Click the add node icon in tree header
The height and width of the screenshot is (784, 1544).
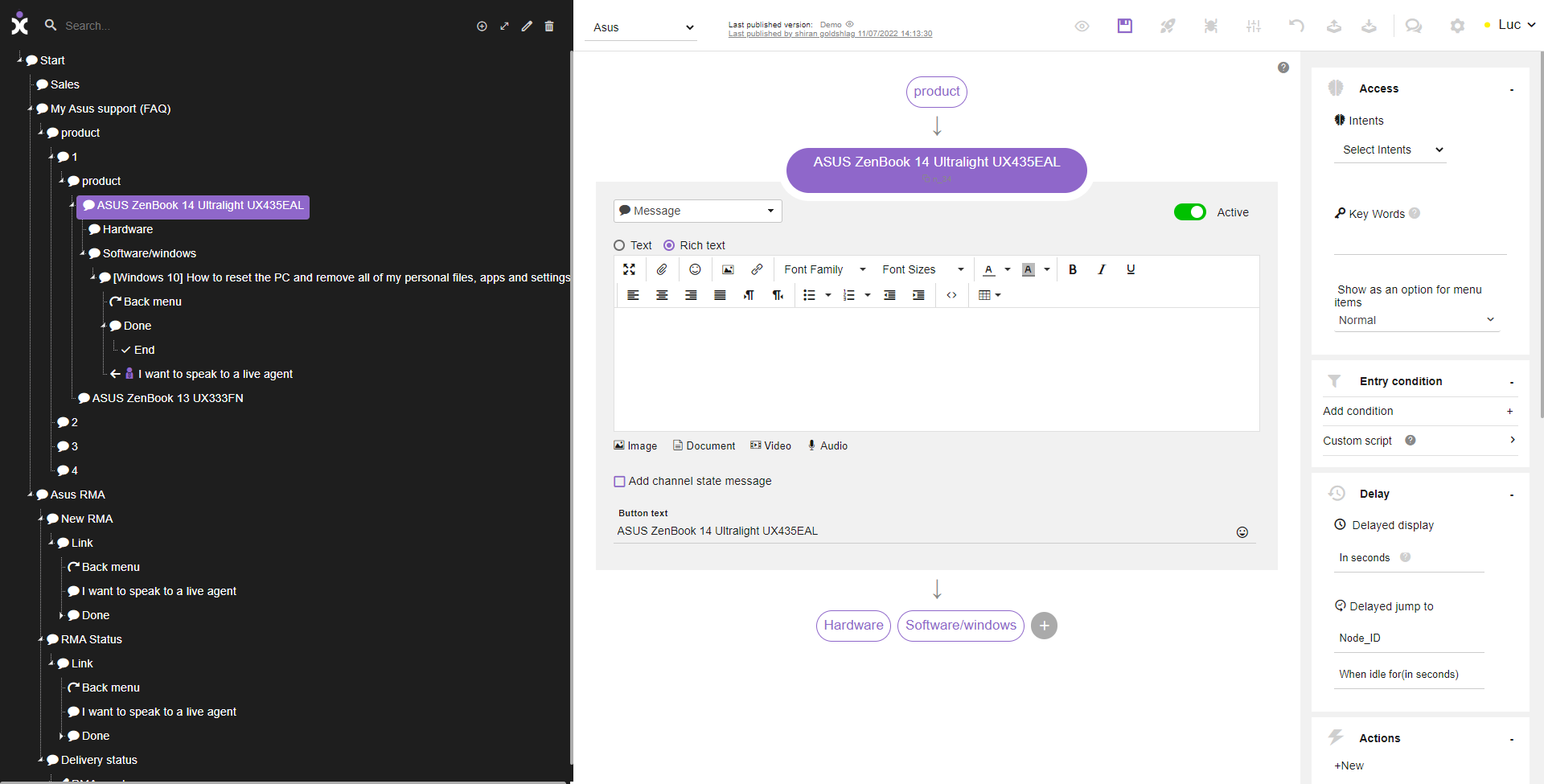pos(482,27)
